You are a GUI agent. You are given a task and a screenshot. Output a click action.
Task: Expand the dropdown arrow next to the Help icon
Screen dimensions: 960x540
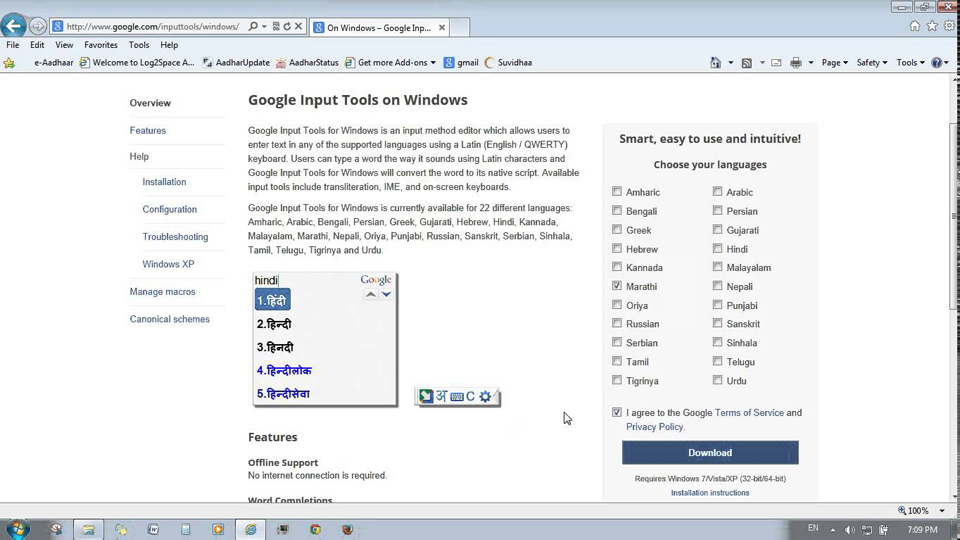point(947,62)
